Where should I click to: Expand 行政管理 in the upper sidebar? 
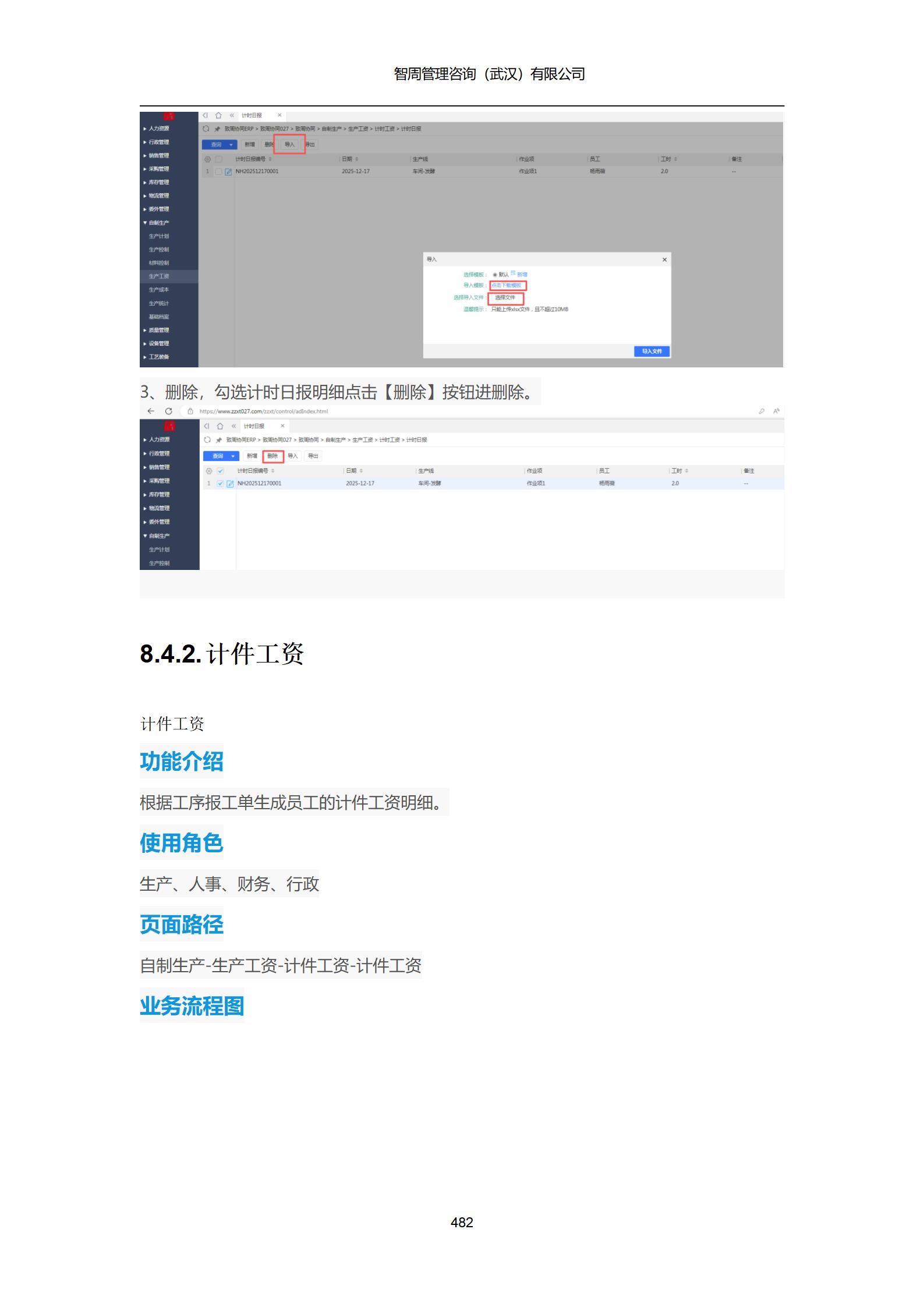pyautogui.click(x=157, y=142)
